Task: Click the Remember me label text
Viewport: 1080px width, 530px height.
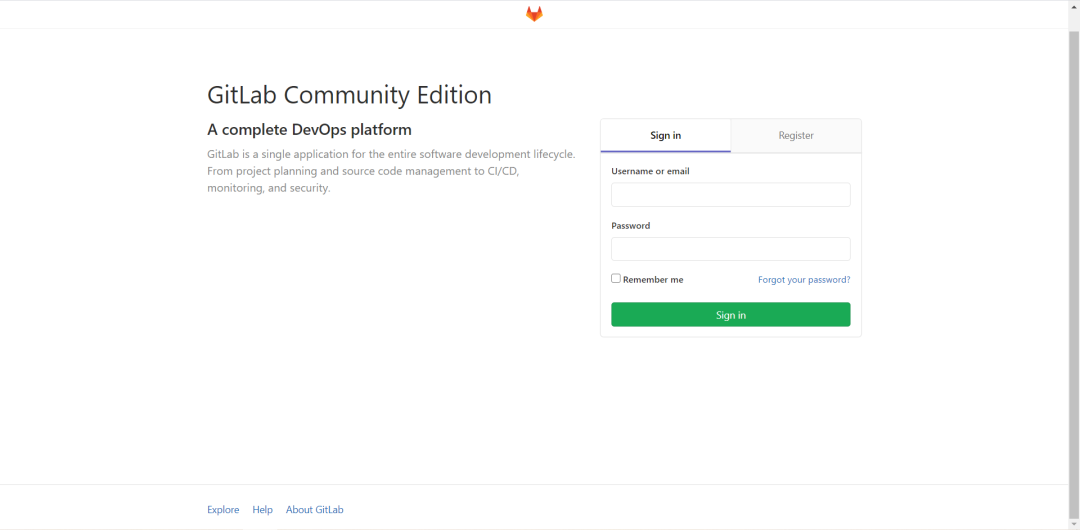Action: pos(653,280)
